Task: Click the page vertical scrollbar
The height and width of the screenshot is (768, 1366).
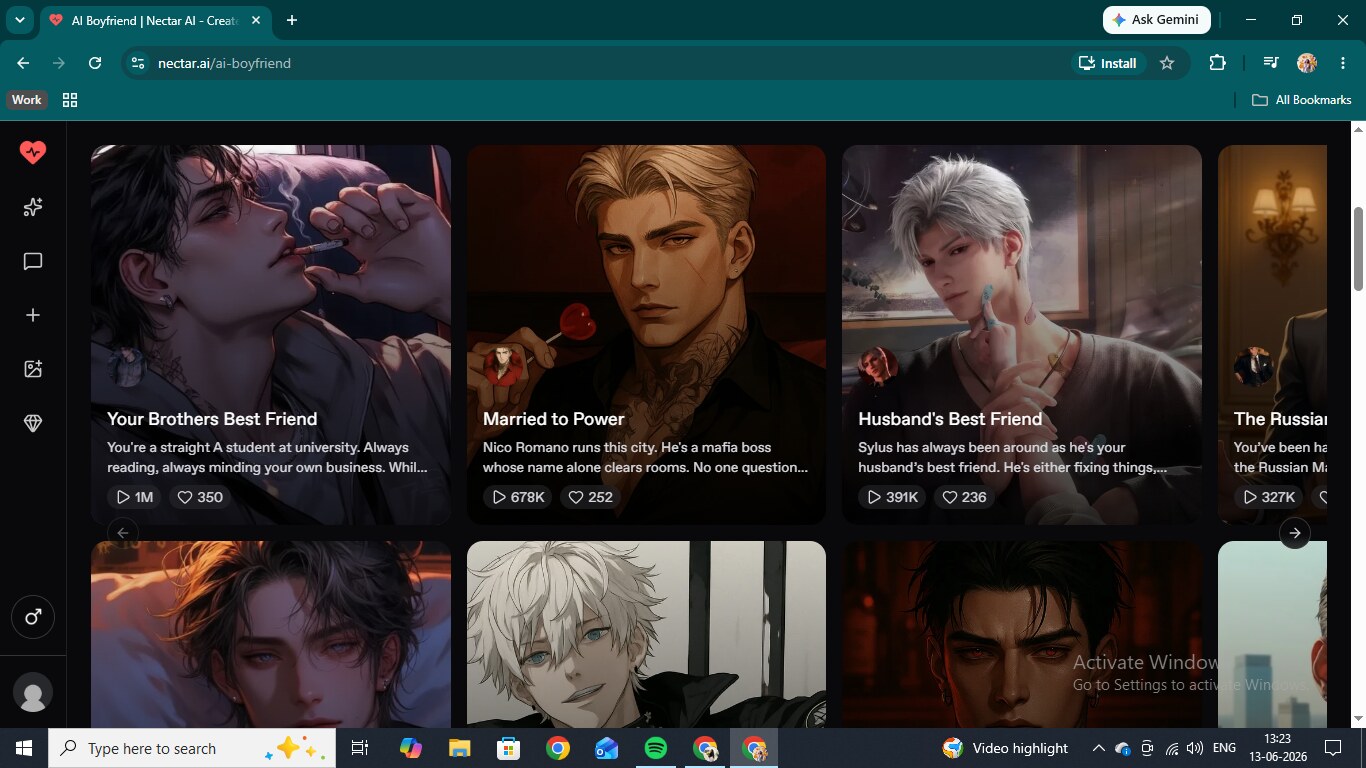Action: pyautogui.click(x=1358, y=249)
